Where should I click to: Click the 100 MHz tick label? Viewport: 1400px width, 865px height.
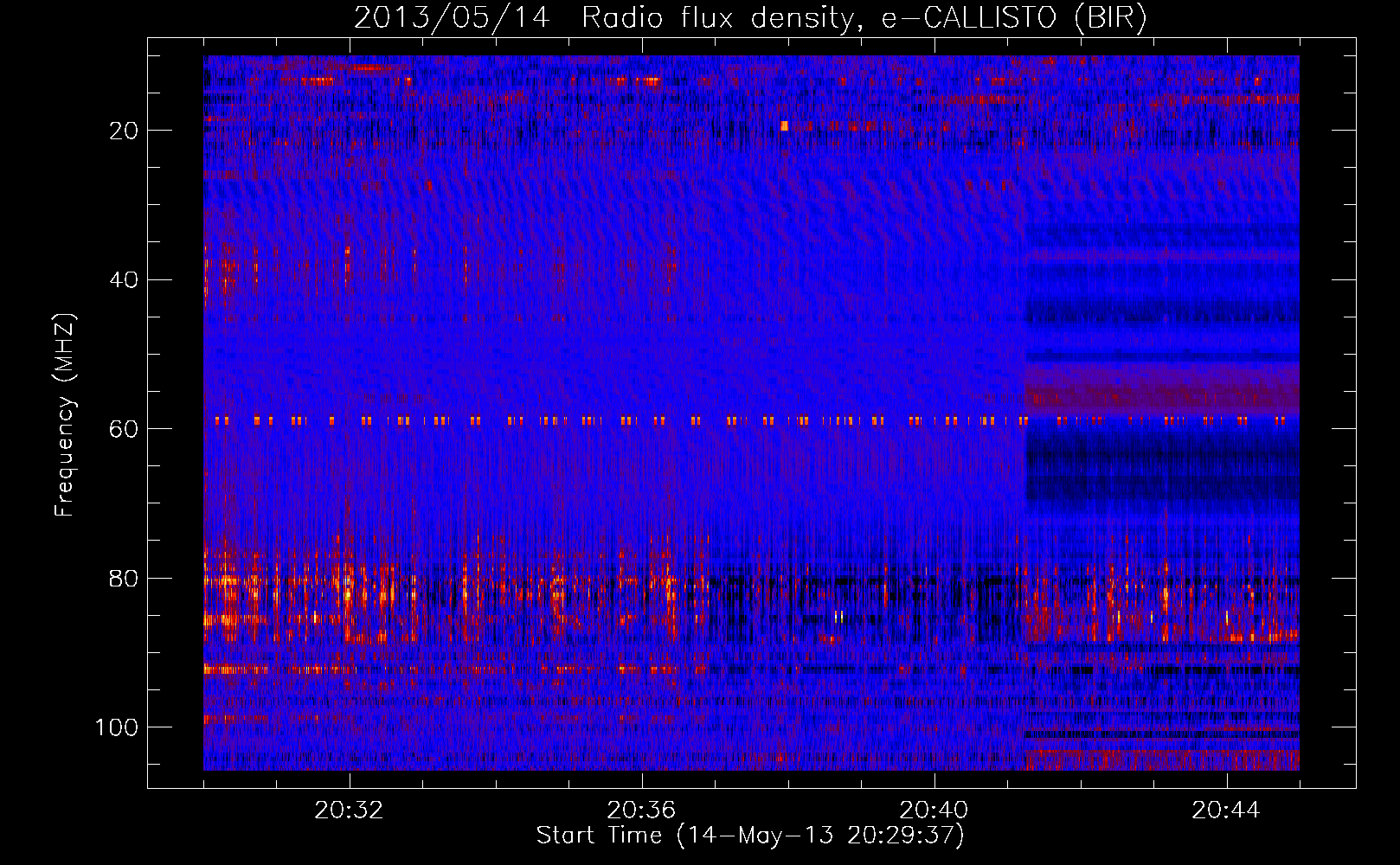coord(117,727)
